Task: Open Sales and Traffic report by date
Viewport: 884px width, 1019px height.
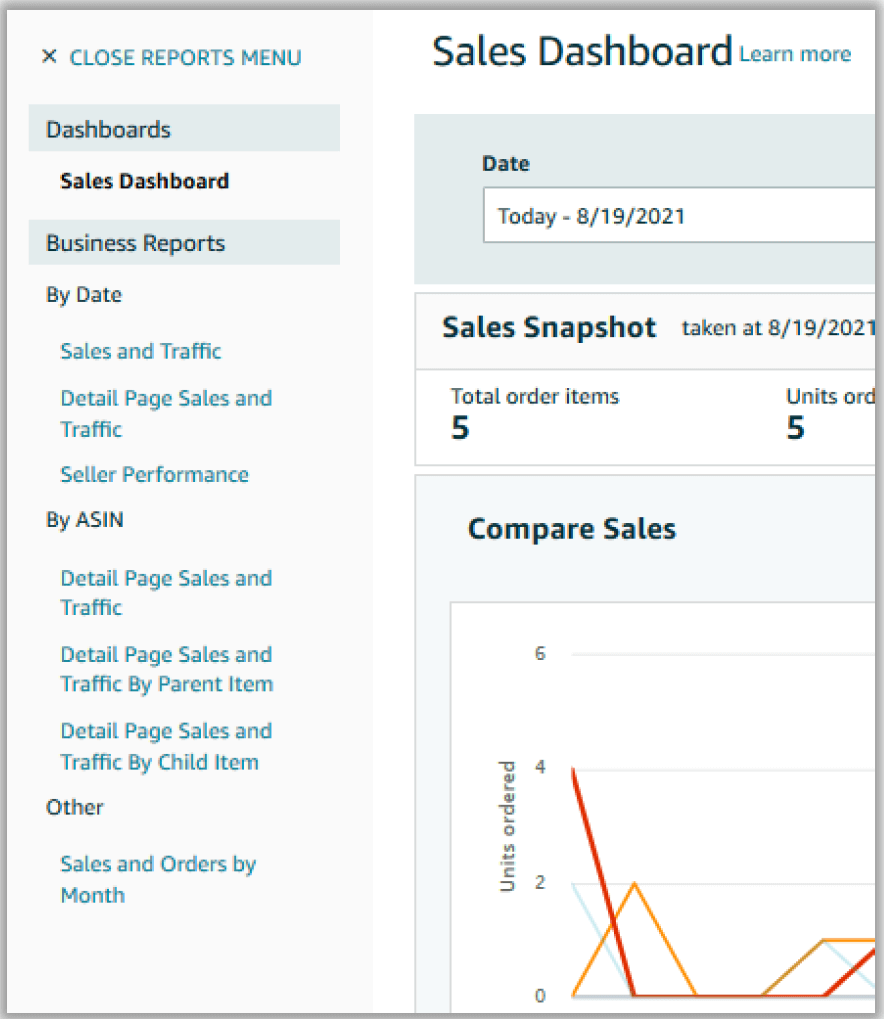Action: tap(140, 351)
